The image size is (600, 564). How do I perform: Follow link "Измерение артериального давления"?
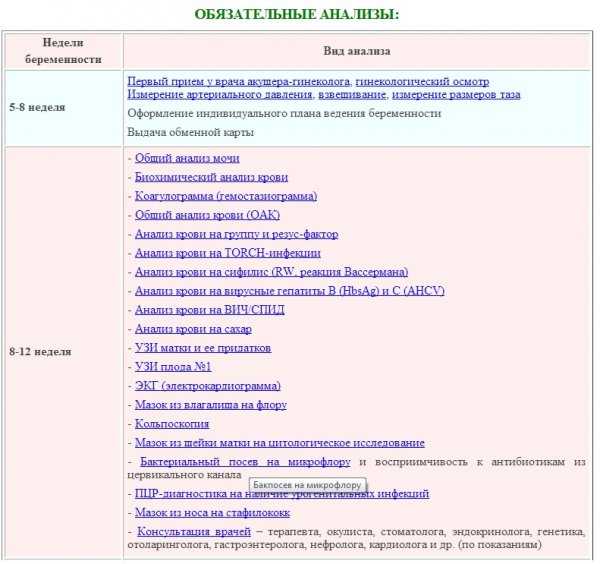click(220, 95)
